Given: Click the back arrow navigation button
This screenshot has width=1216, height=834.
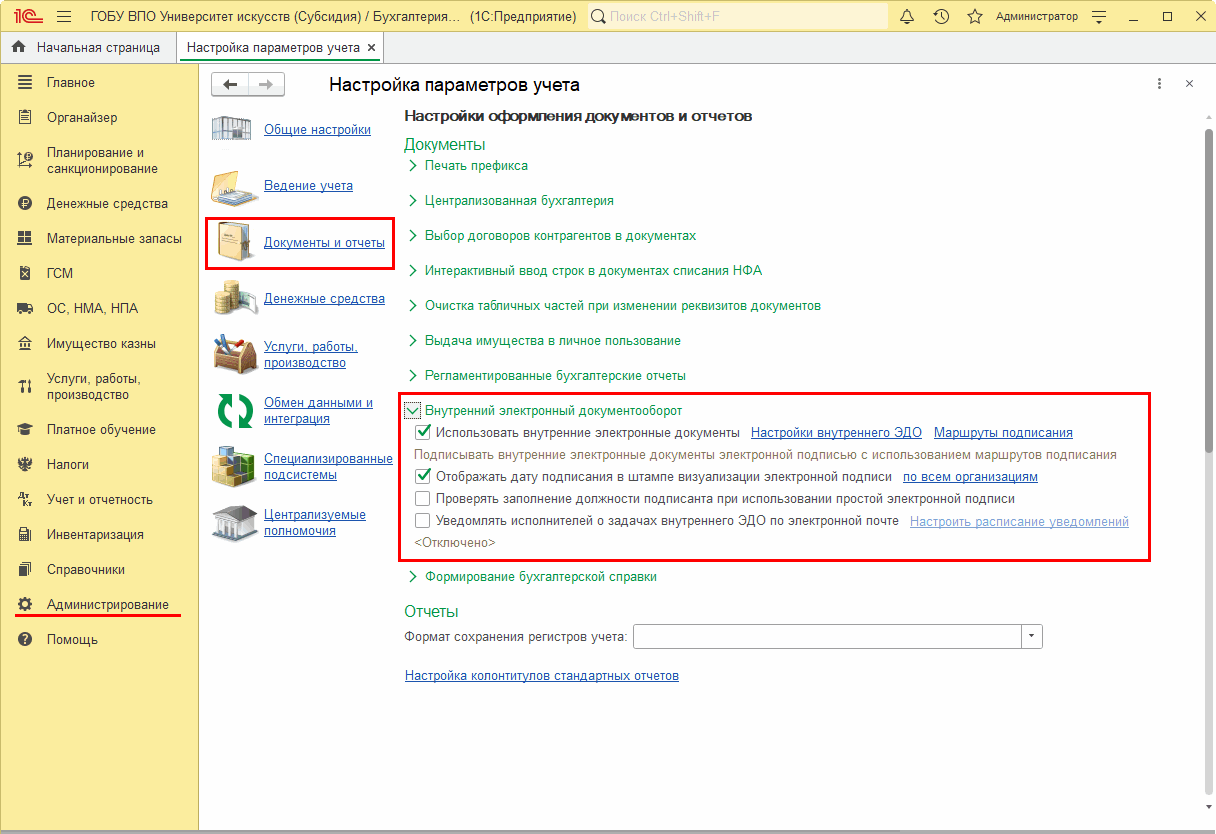Looking at the screenshot, I should [x=230, y=85].
